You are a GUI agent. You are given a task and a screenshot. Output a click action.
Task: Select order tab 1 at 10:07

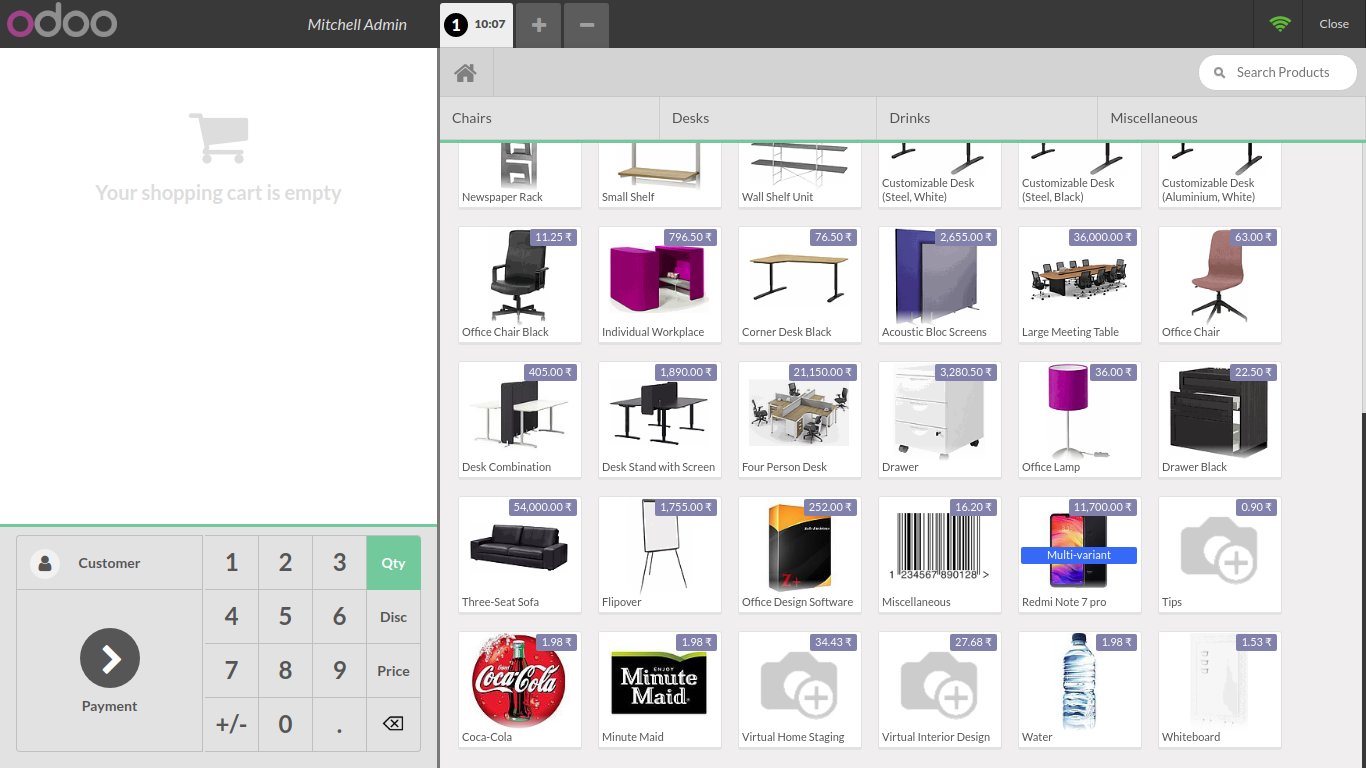(x=477, y=24)
